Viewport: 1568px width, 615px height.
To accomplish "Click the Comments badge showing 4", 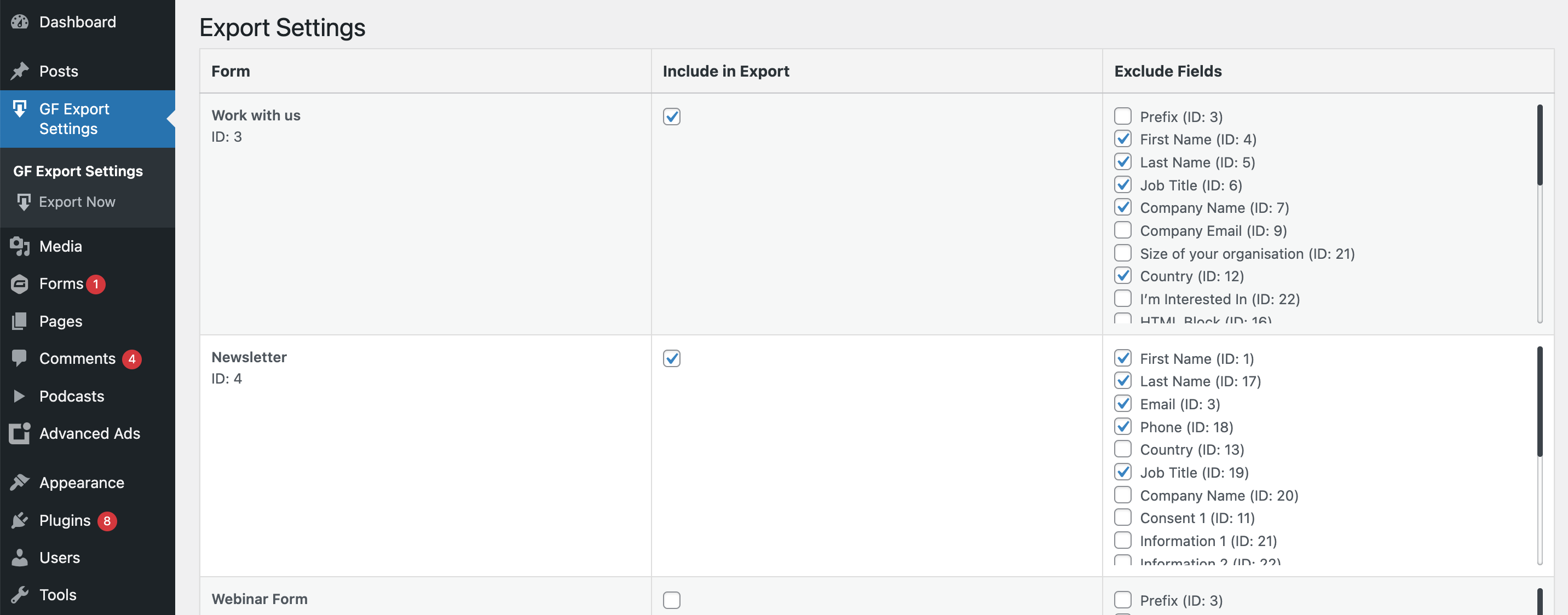I will (x=131, y=359).
